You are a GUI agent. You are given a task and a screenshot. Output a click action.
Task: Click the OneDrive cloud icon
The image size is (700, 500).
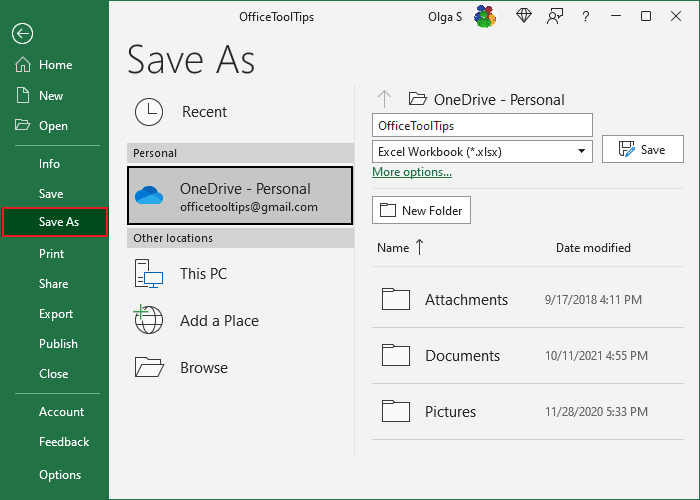pos(149,196)
